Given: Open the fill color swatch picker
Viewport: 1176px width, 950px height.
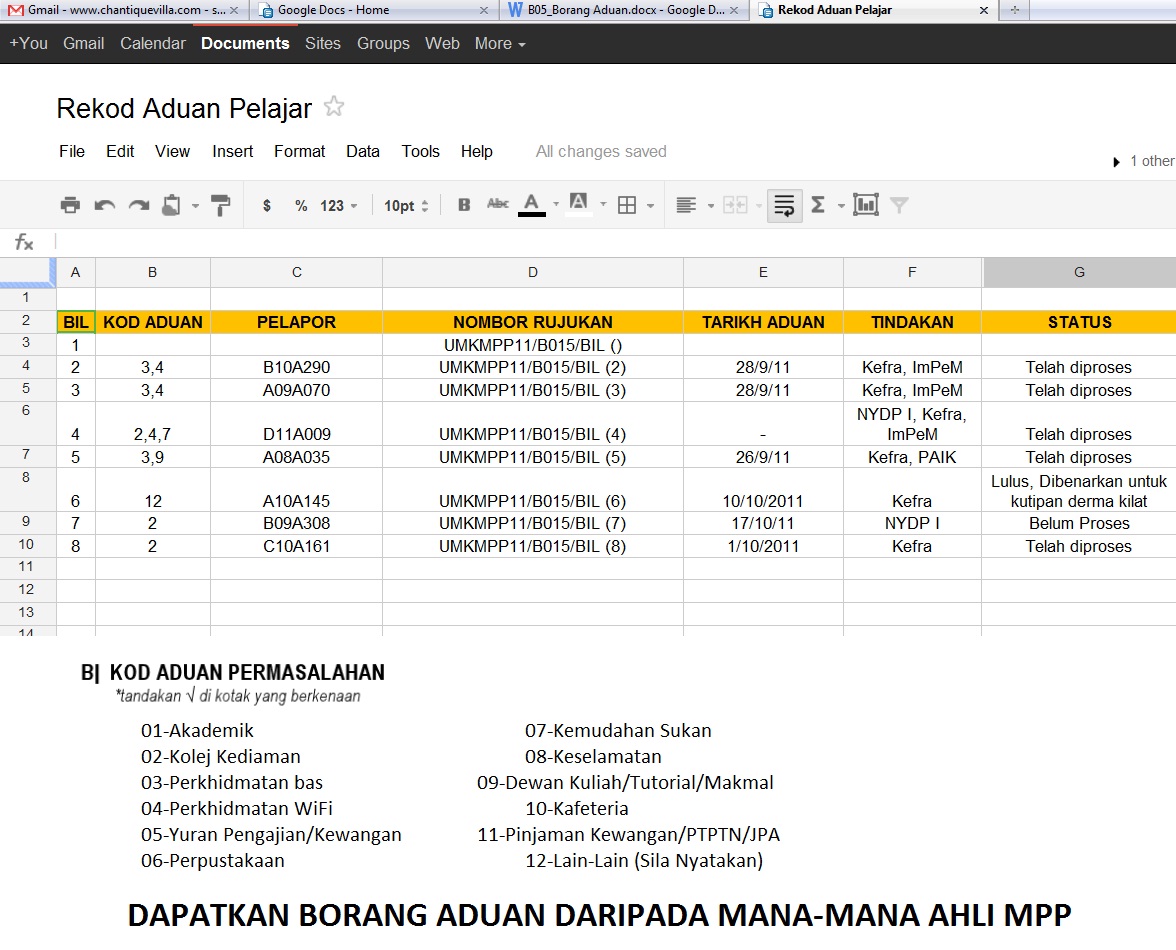Looking at the screenshot, I should coord(579,204).
